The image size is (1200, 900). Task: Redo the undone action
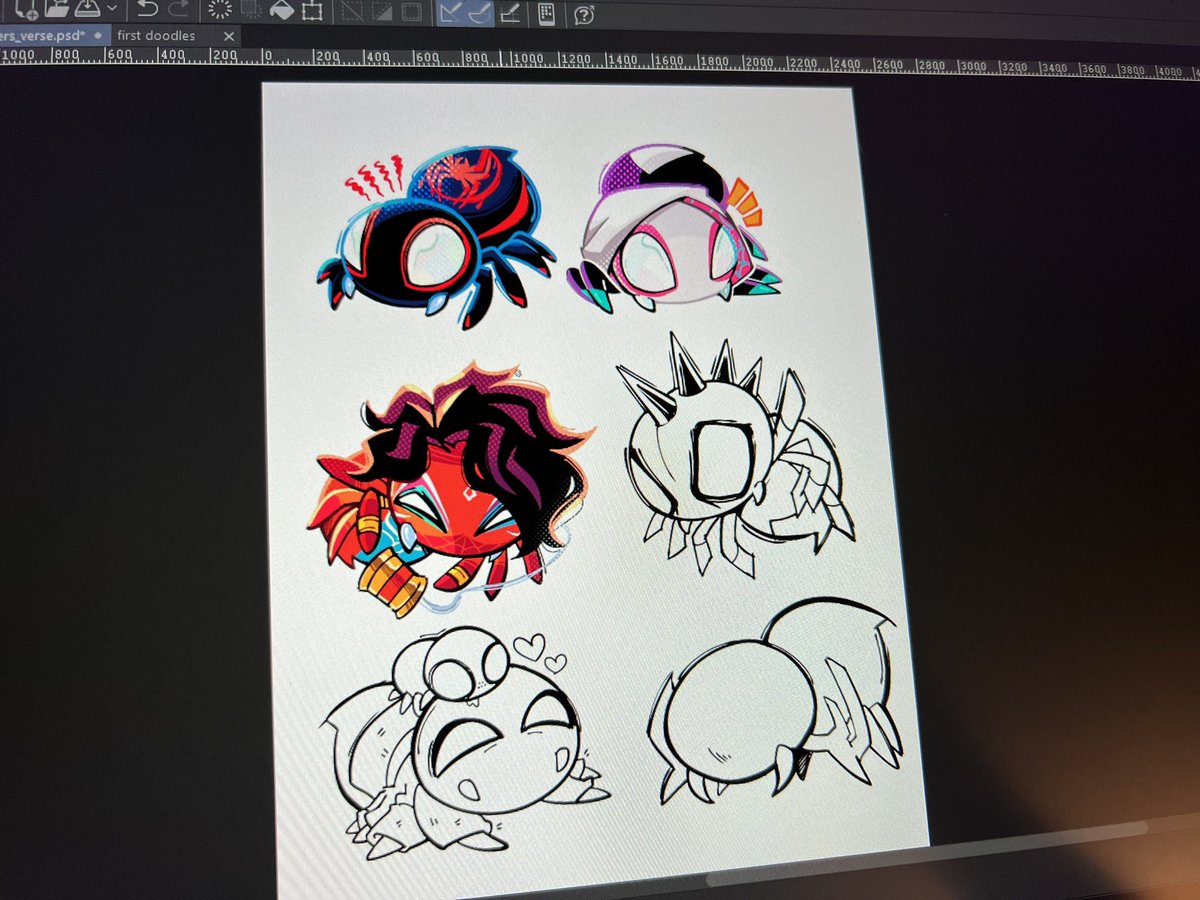click(179, 10)
